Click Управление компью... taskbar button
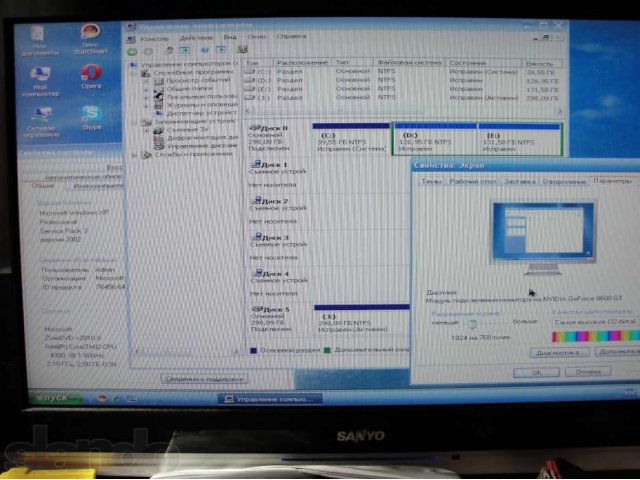The height and width of the screenshot is (480, 640). pos(270,398)
